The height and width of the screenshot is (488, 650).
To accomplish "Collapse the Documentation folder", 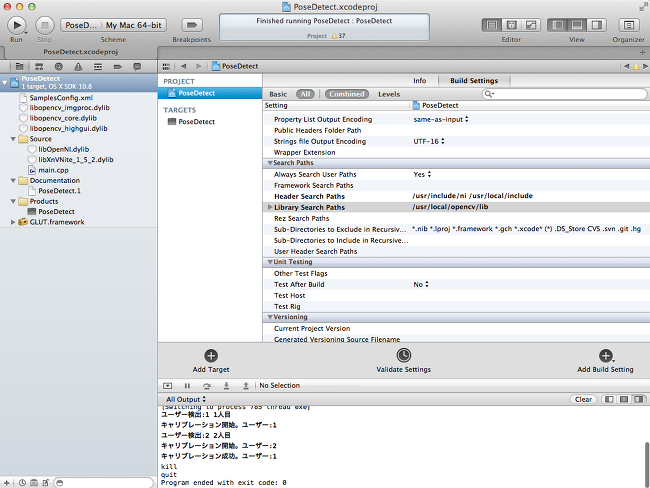I will 13,180.
